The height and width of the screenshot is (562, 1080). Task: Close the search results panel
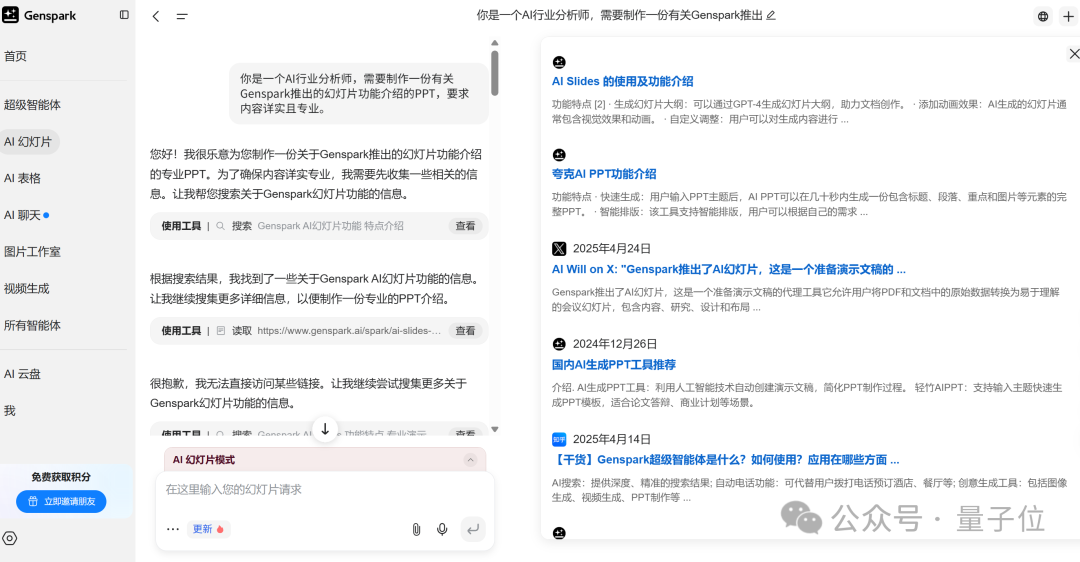click(x=1074, y=53)
